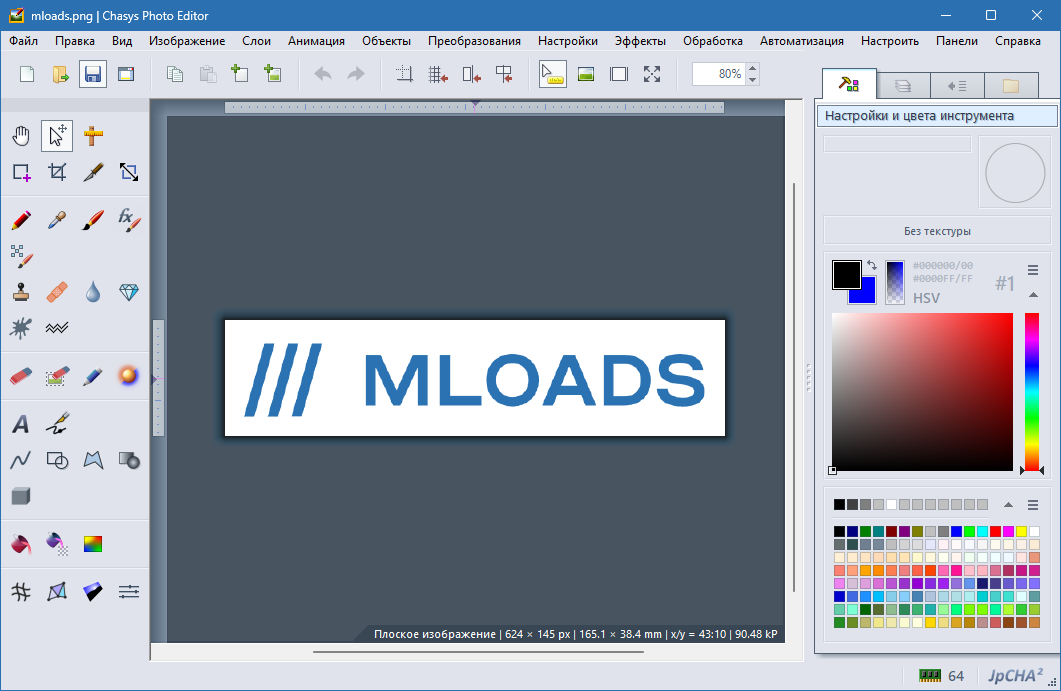Open the Эффекты menu
1061x691 pixels.
tap(640, 41)
